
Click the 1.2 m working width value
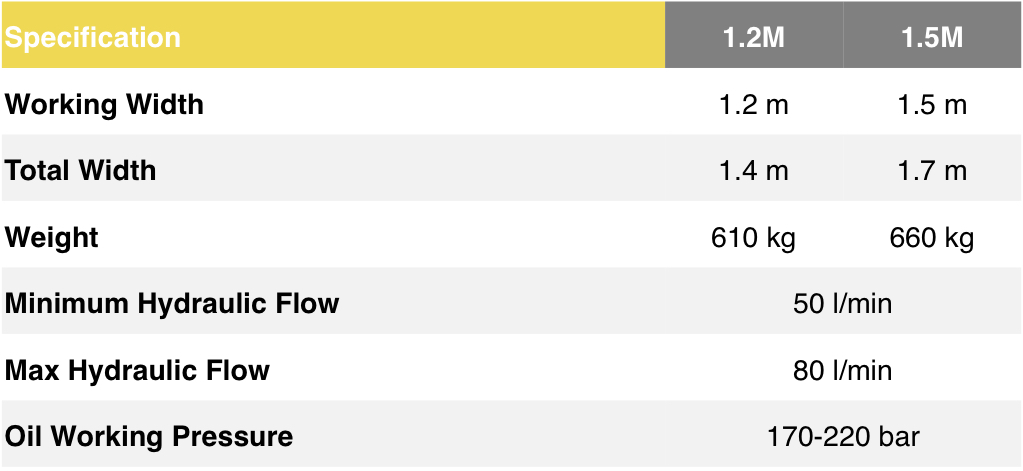tap(754, 105)
